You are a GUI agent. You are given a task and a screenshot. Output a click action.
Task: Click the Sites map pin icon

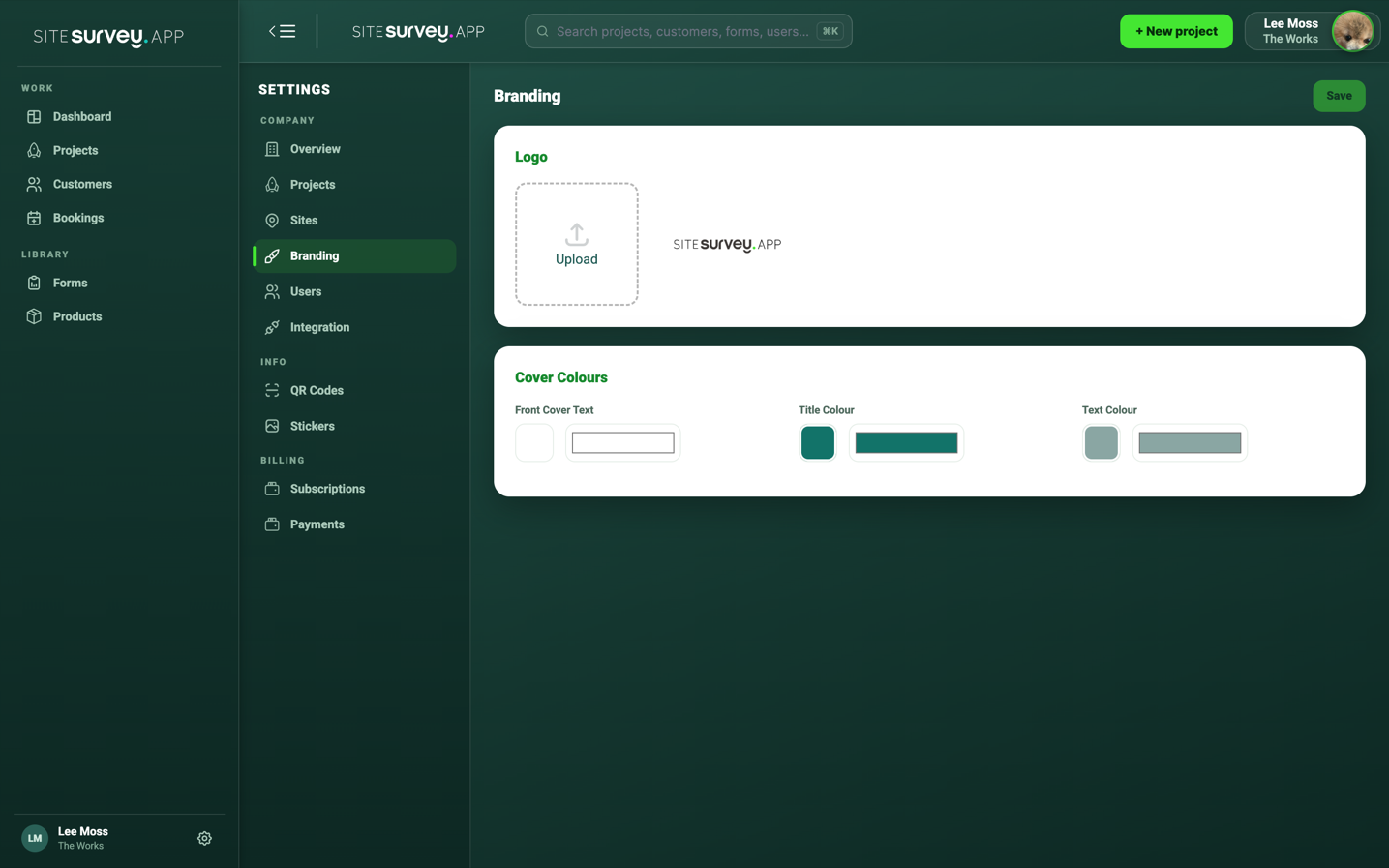coord(272,221)
